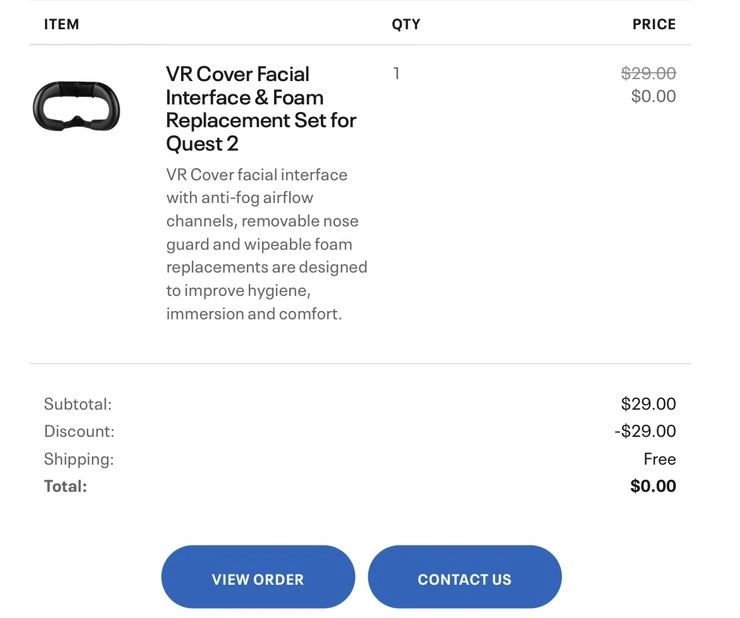Click the PRICE column header

[x=654, y=24]
